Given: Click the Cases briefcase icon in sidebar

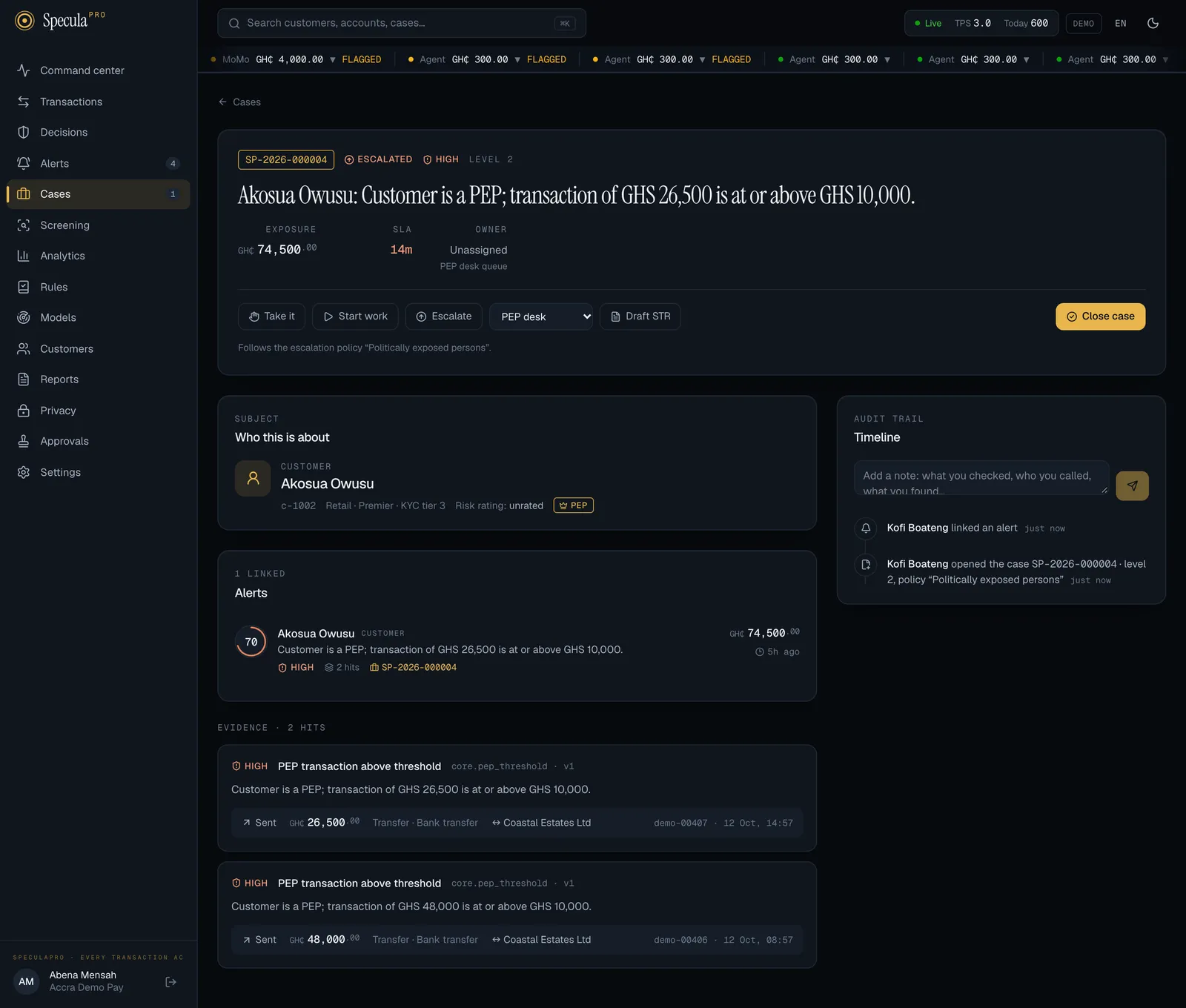Looking at the screenshot, I should pyautogui.click(x=24, y=194).
